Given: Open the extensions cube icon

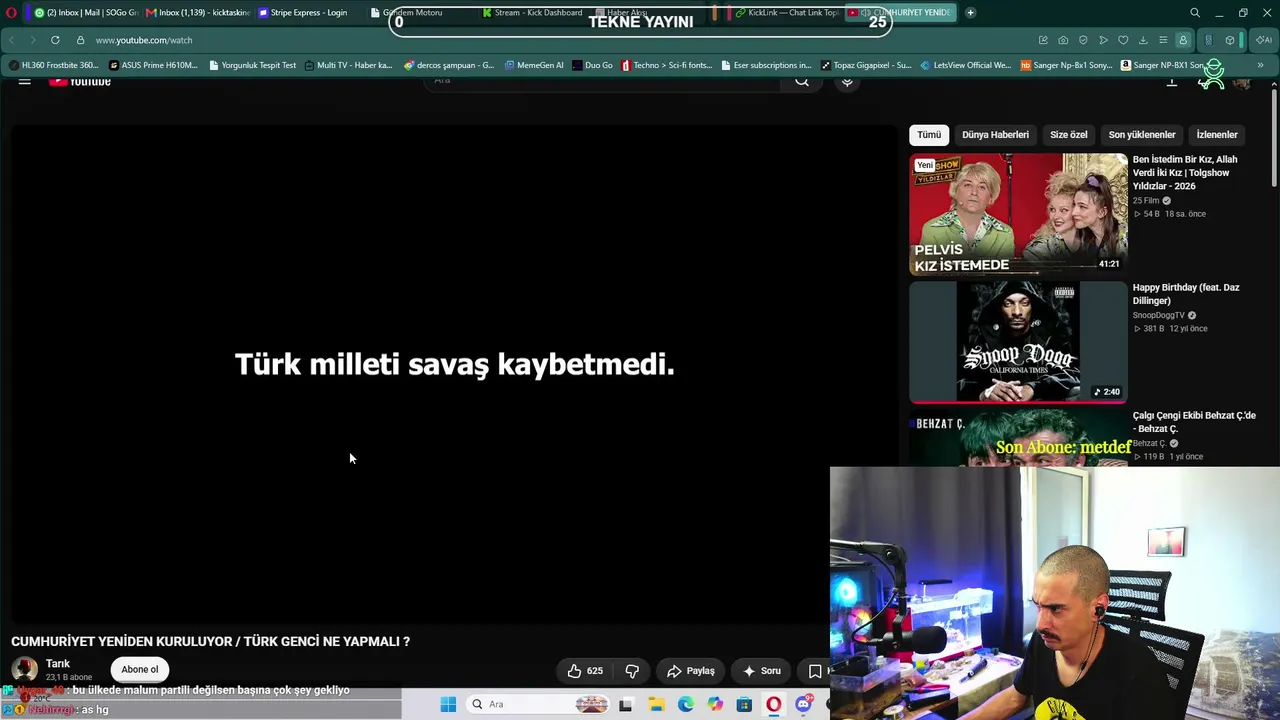Looking at the screenshot, I should click(x=1230, y=40).
